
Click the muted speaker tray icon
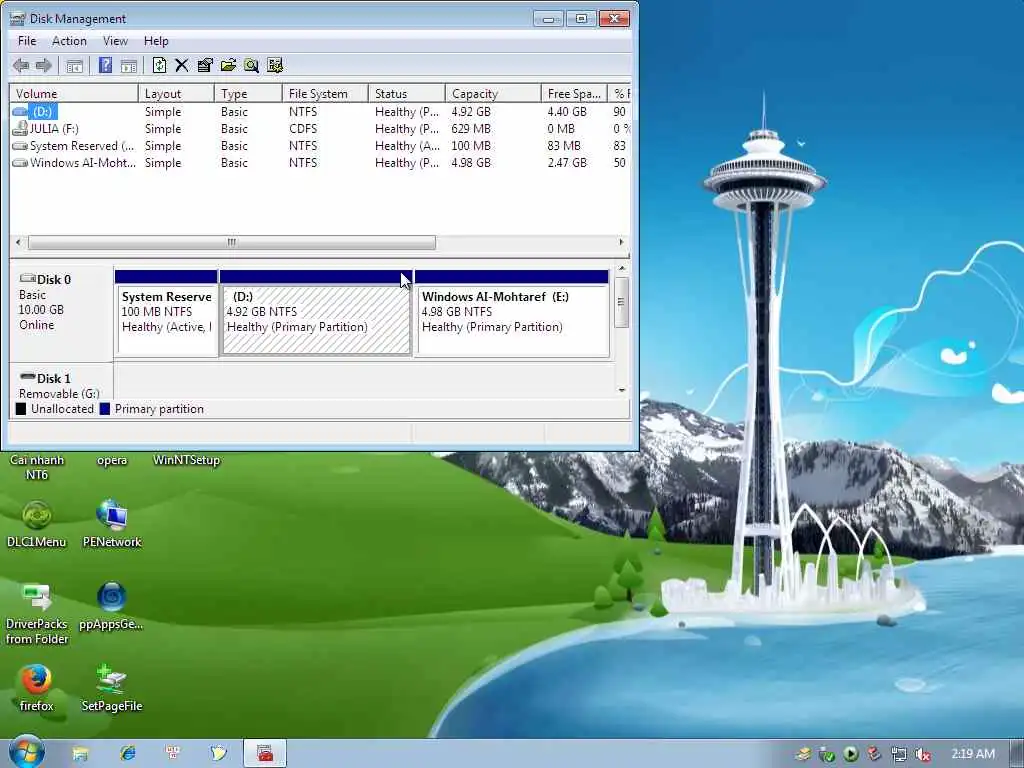[x=923, y=755]
